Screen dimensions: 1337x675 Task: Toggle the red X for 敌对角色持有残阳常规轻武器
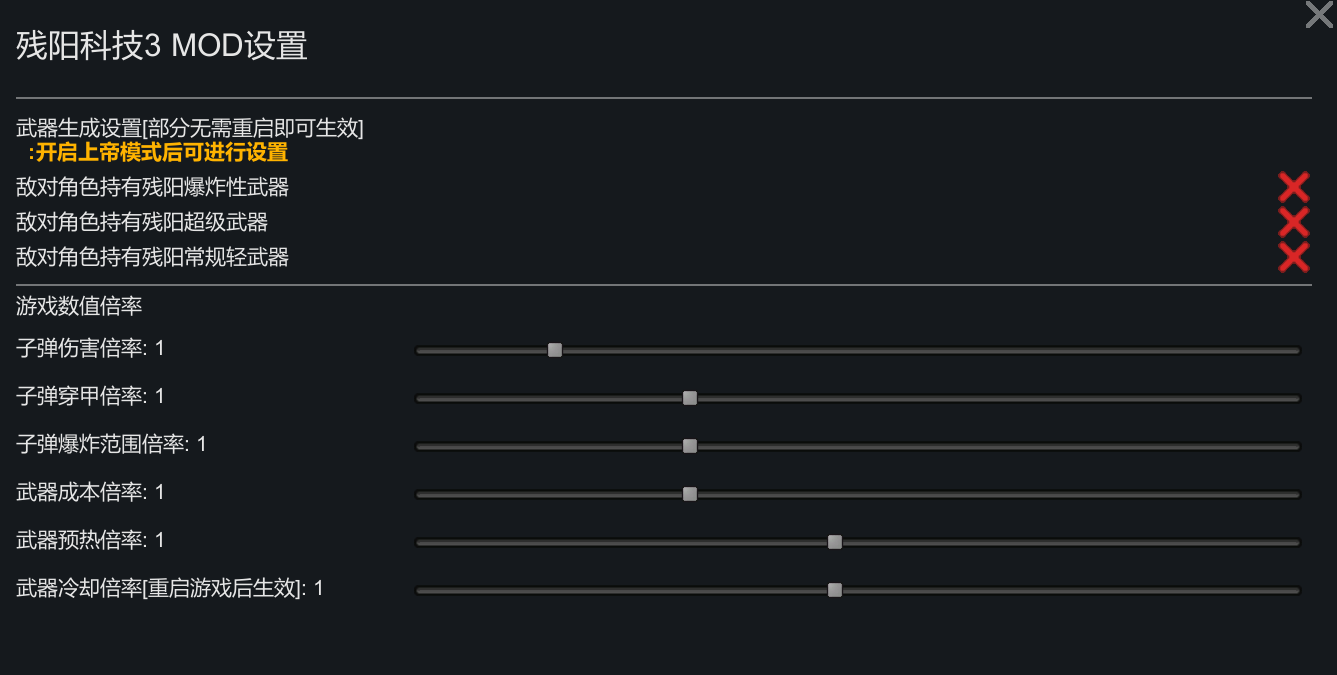click(1293, 257)
